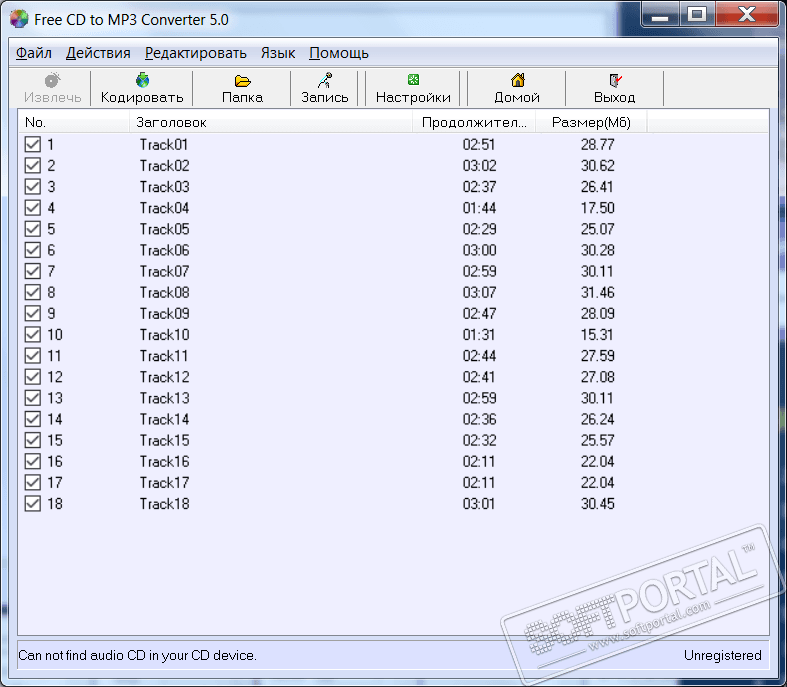Toggle checkbox for track 3
This screenshot has width=787, height=687.
click(x=33, y=186)
